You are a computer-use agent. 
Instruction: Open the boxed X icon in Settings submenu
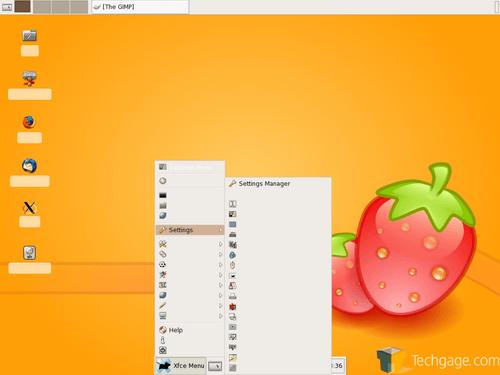point(233,204)
